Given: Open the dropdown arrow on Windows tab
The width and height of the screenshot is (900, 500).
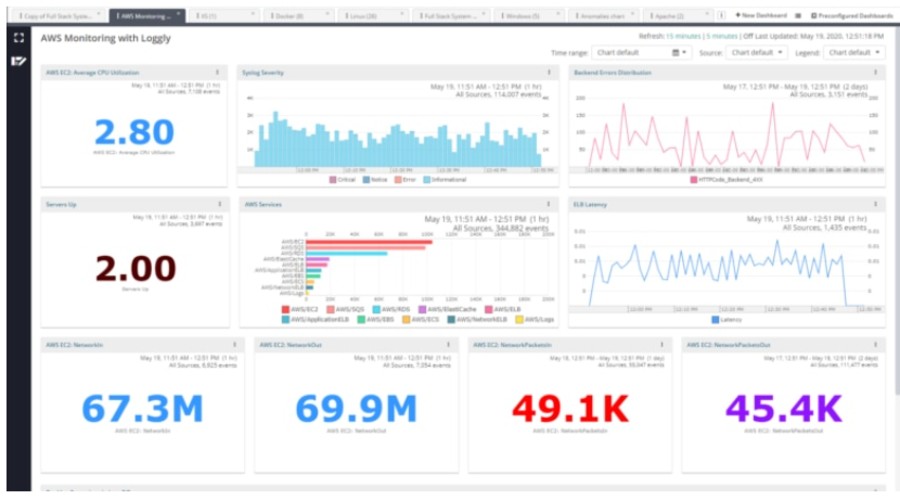Looking at the screenshot, I should (x=558, y=14).
